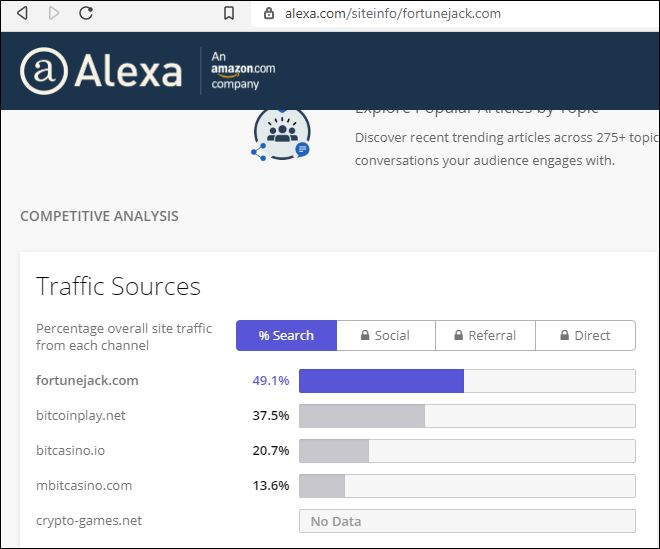Click the browser forward arrow
660x549 pixels.
point(54,13)
